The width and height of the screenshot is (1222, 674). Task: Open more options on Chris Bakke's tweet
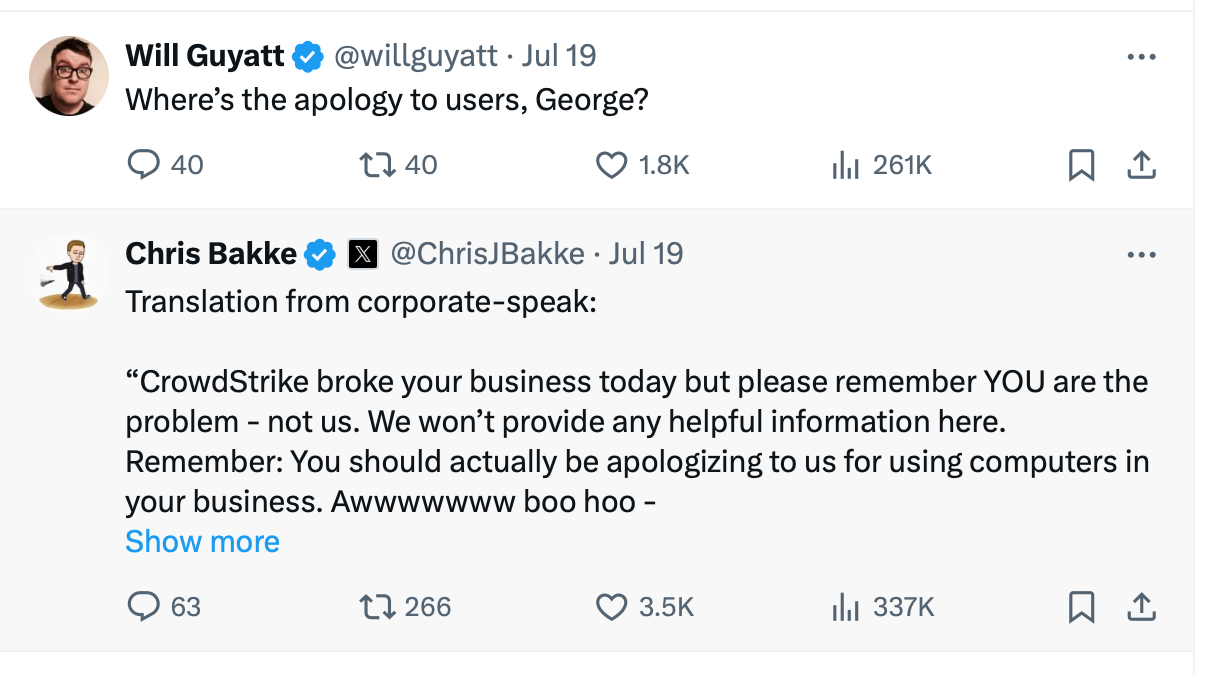1141,255
